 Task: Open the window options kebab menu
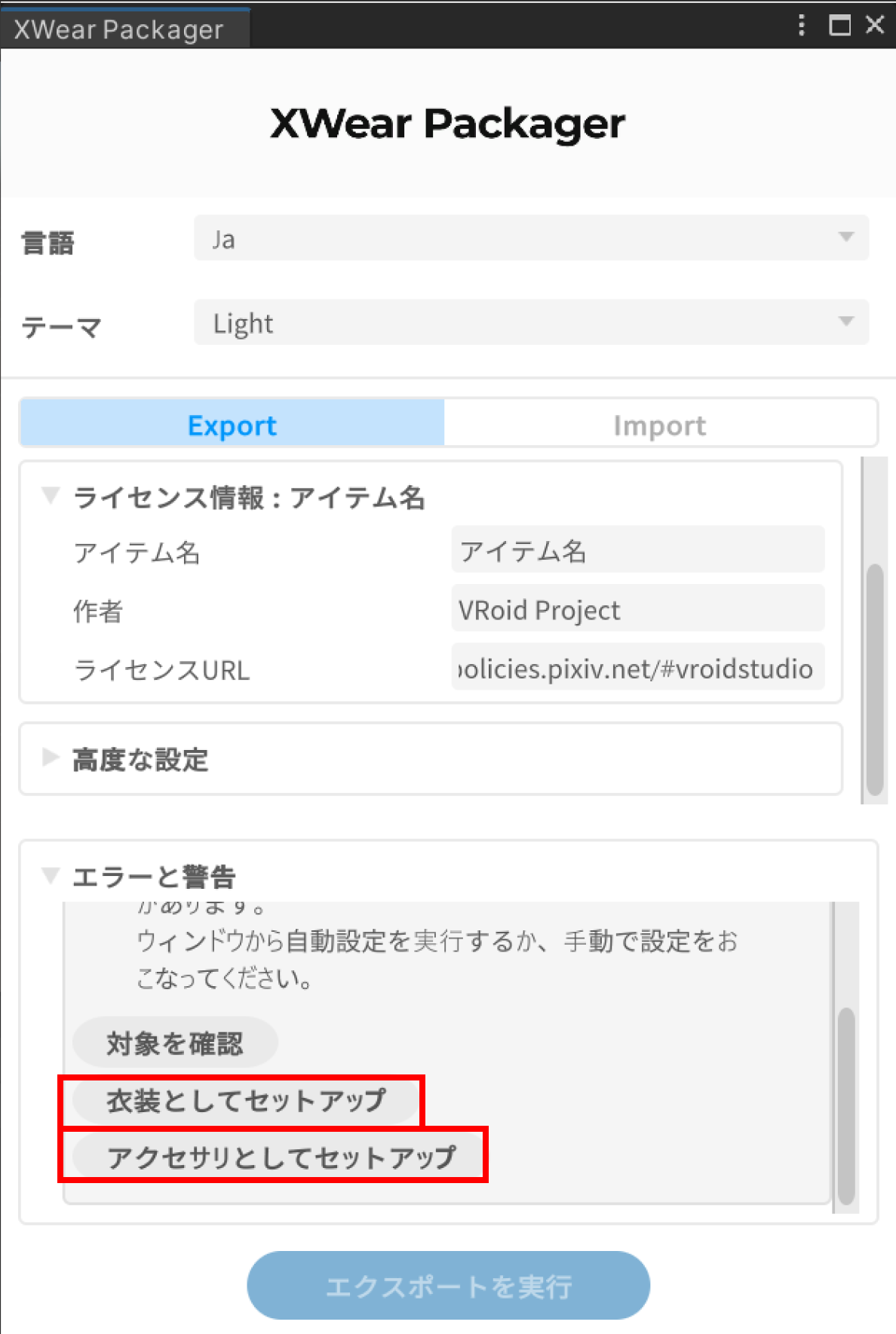(801, 25)
